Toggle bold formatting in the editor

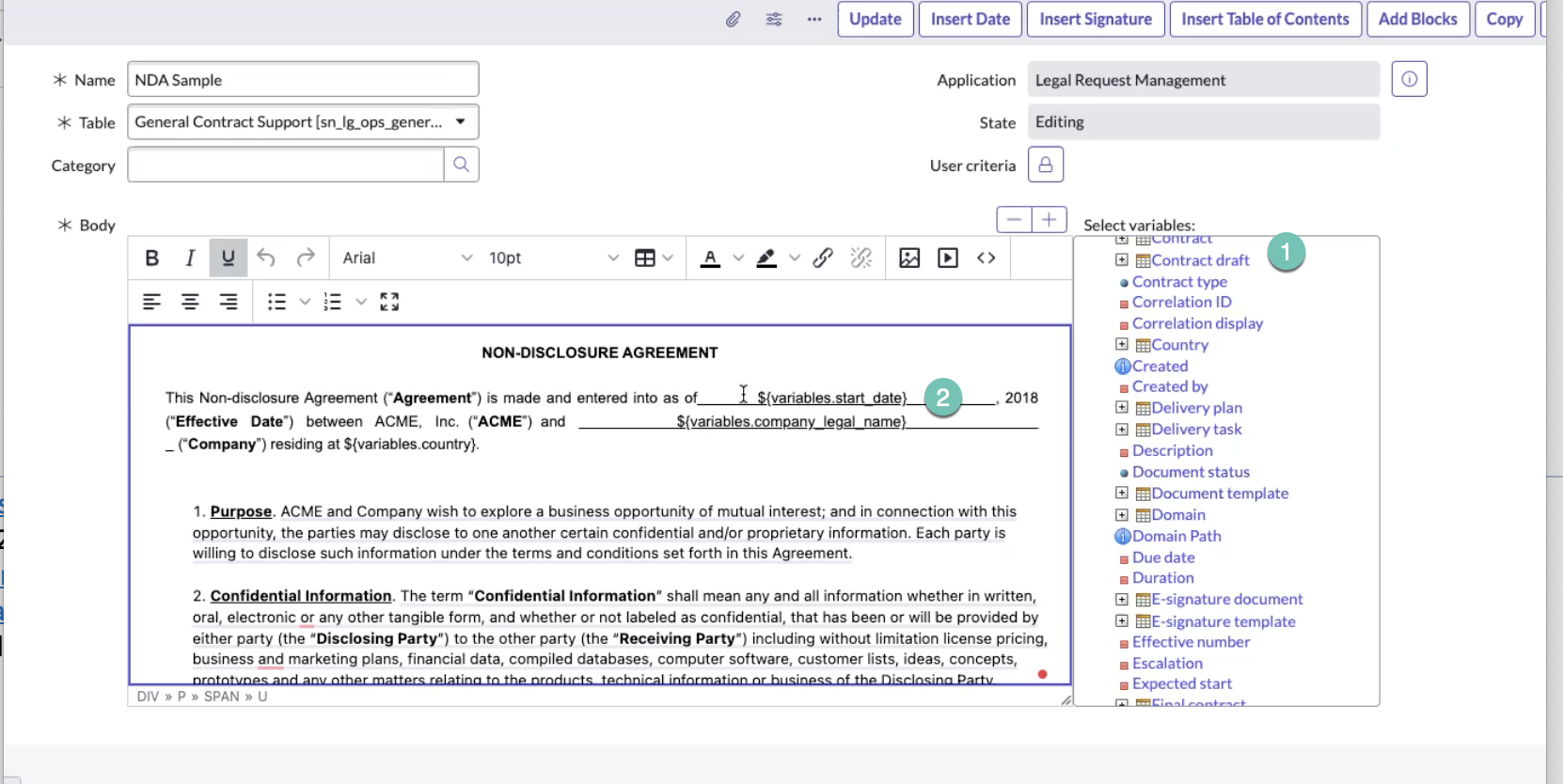(151, 258)
